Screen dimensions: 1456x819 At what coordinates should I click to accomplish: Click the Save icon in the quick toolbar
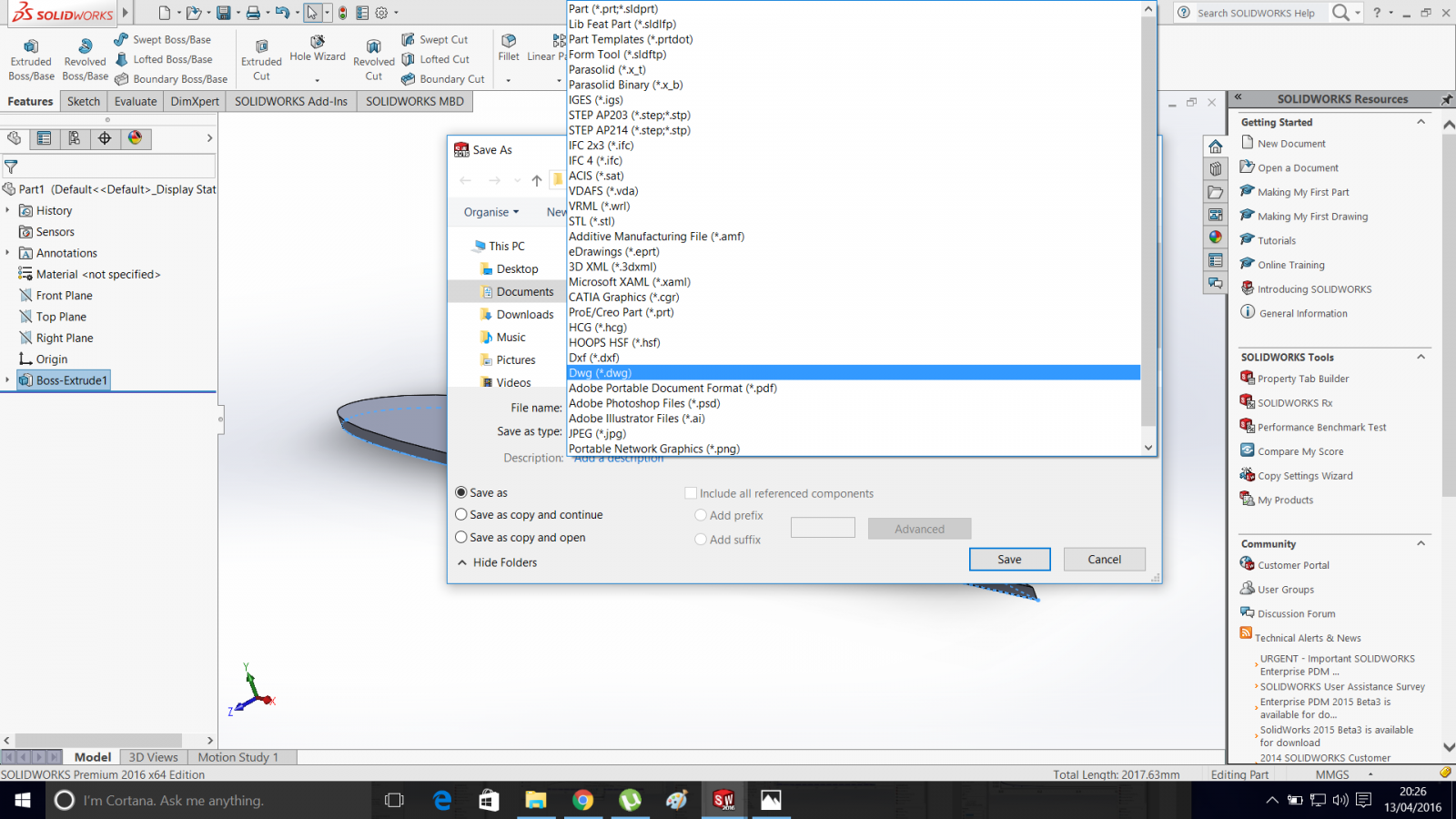click(x=223, y=13)
